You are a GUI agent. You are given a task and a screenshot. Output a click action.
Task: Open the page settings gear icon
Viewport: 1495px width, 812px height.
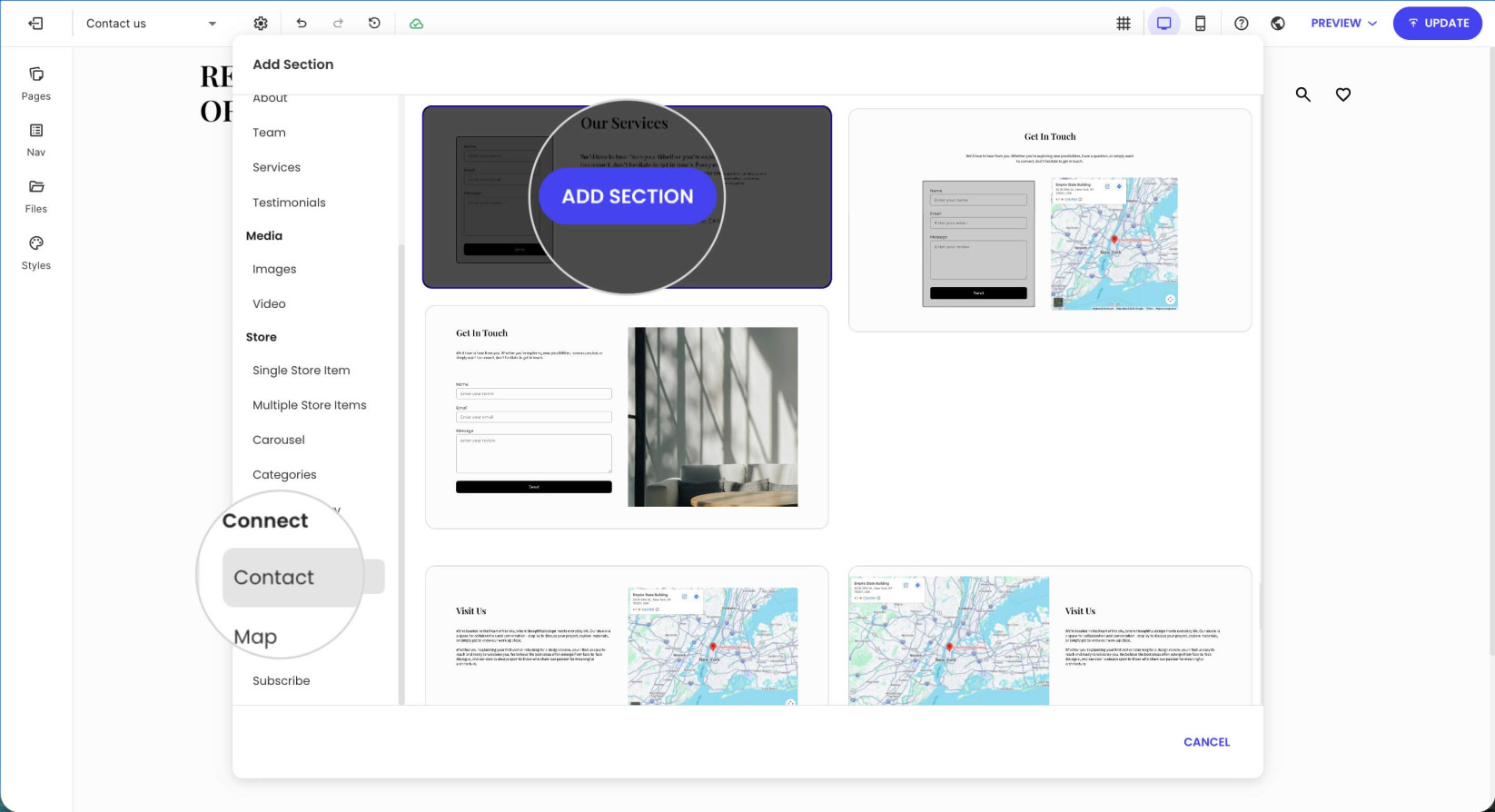pyautogui.click(x=261, y=24)
